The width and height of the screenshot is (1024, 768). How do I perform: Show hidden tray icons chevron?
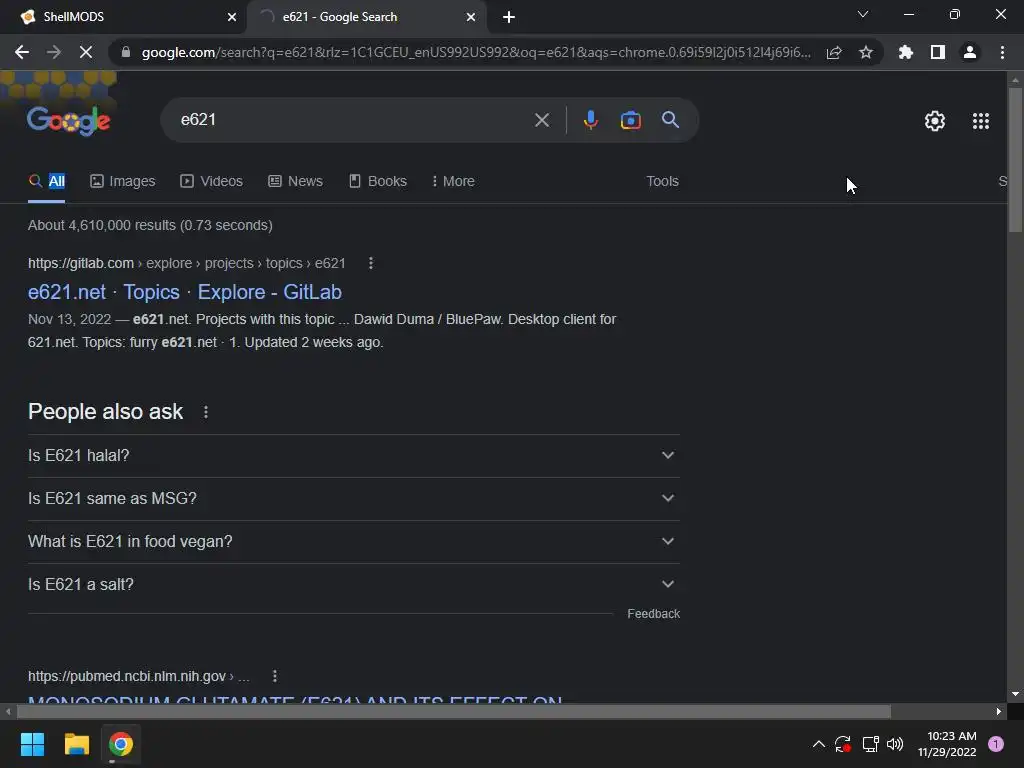coord(818,744)
